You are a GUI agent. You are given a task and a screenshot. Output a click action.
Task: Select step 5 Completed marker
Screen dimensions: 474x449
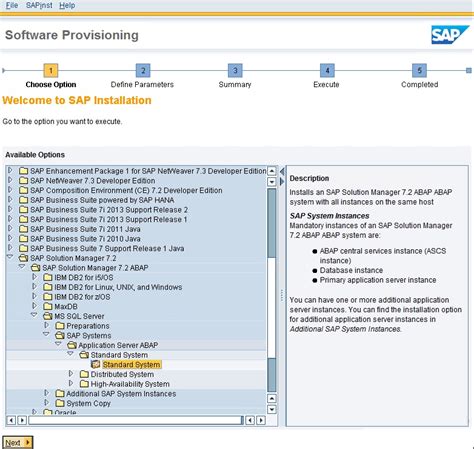coord(419,70)
